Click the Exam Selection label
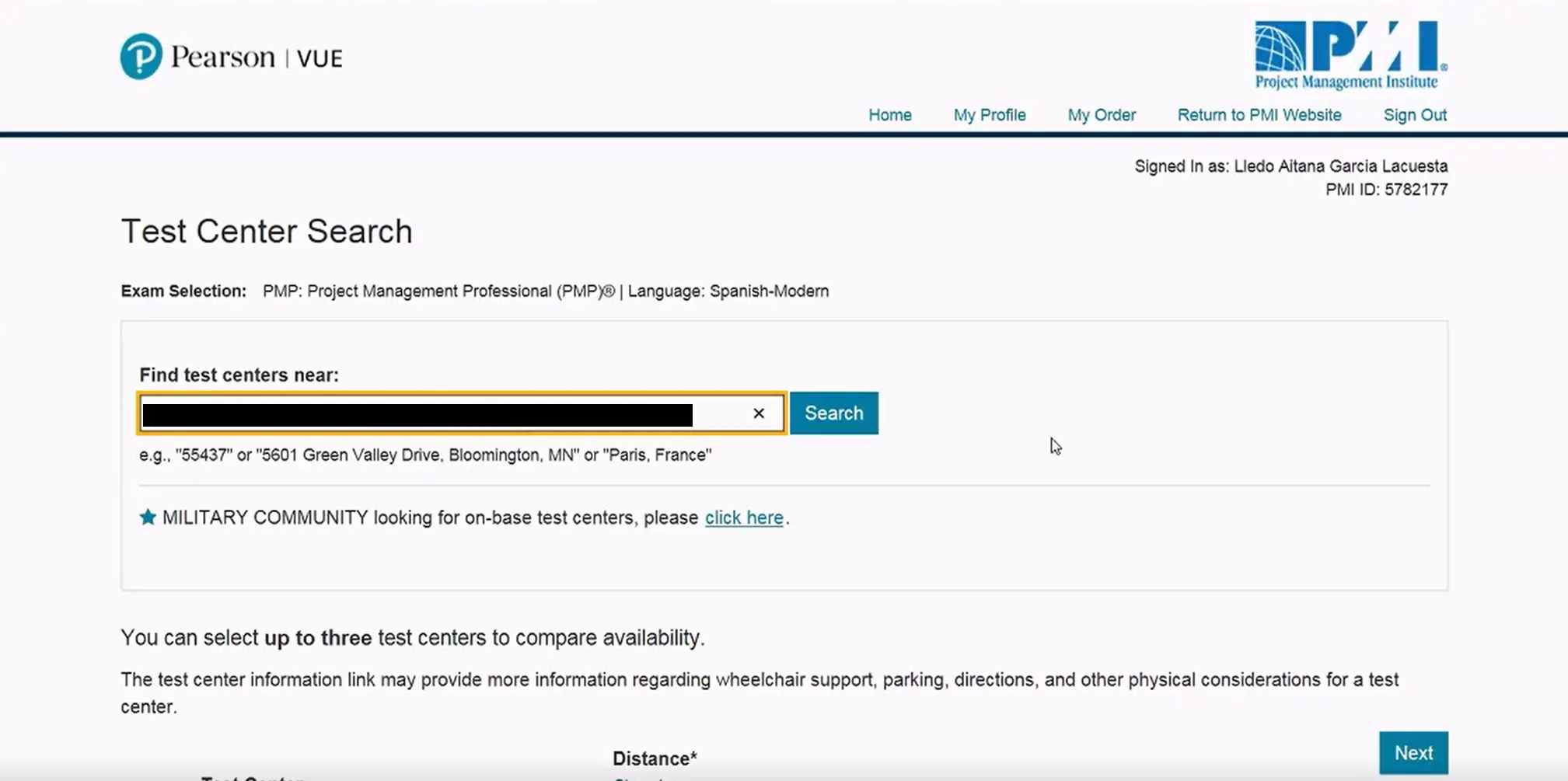Viewport: 1568px width, 781px height. 183,291
